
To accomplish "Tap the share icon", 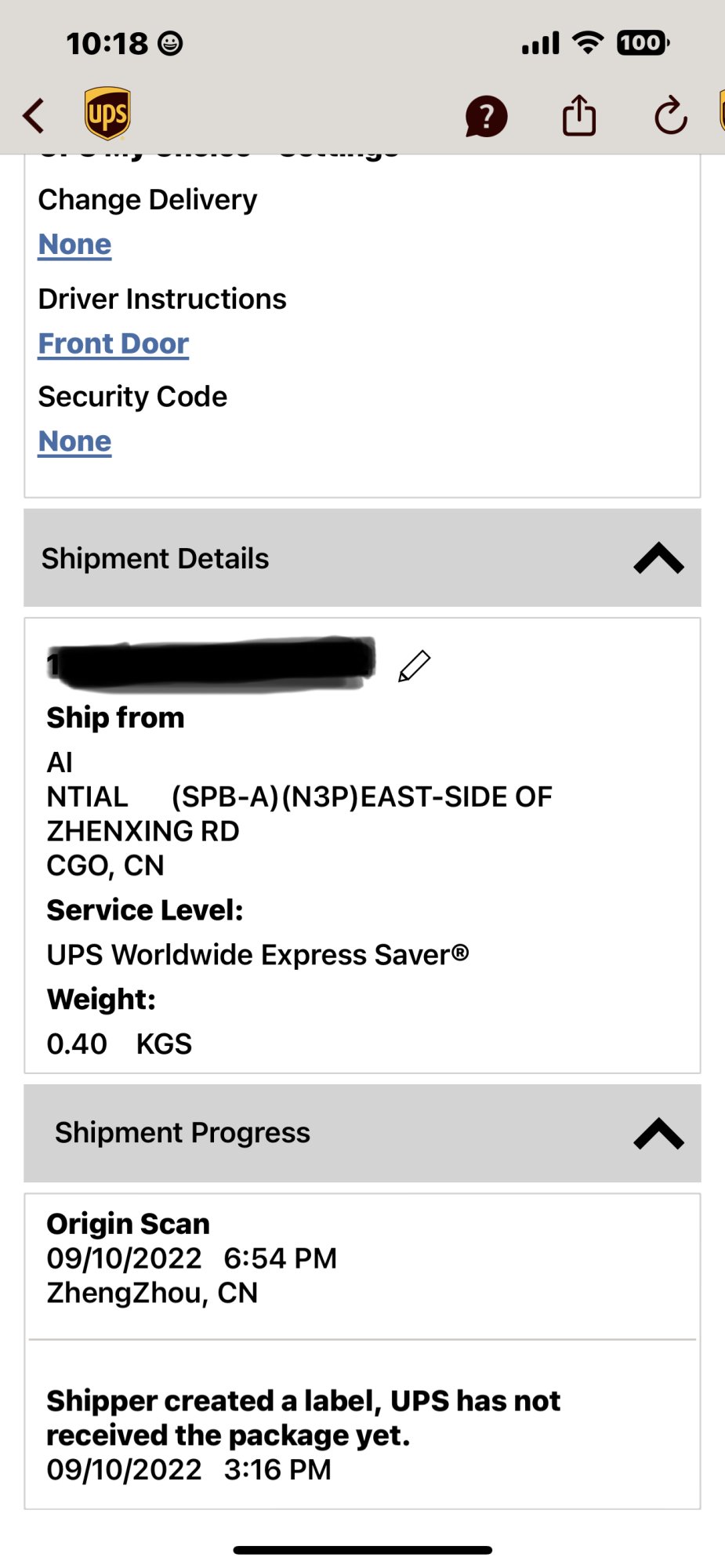I will pos(579,116).
